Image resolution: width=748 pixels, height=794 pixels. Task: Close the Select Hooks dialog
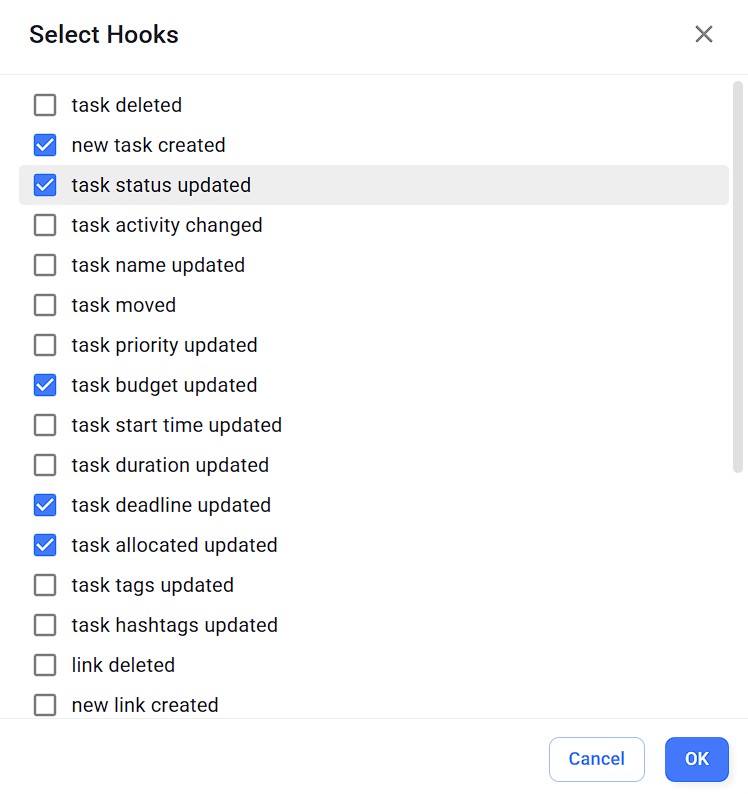[x=704, y=34]
